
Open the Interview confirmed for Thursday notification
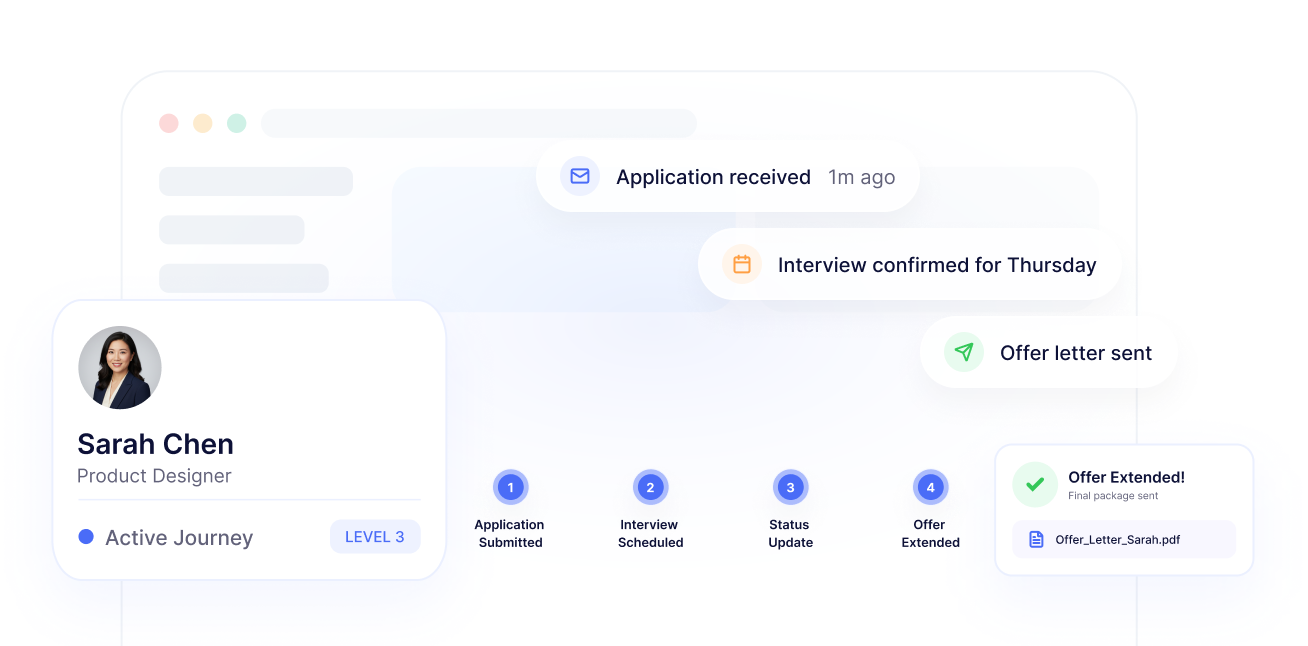(910, 265)
